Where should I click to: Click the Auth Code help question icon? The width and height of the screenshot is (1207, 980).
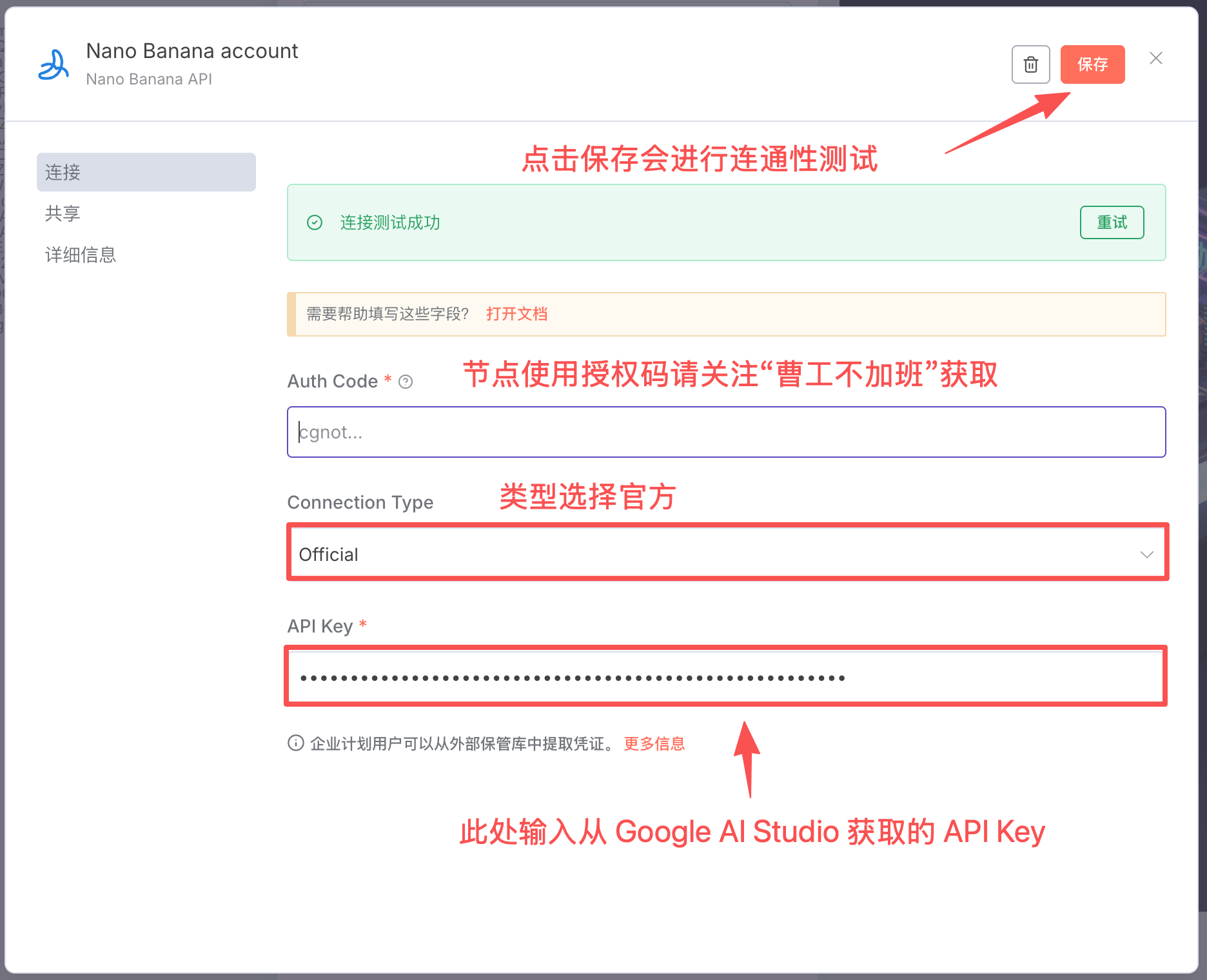point(406,382)
